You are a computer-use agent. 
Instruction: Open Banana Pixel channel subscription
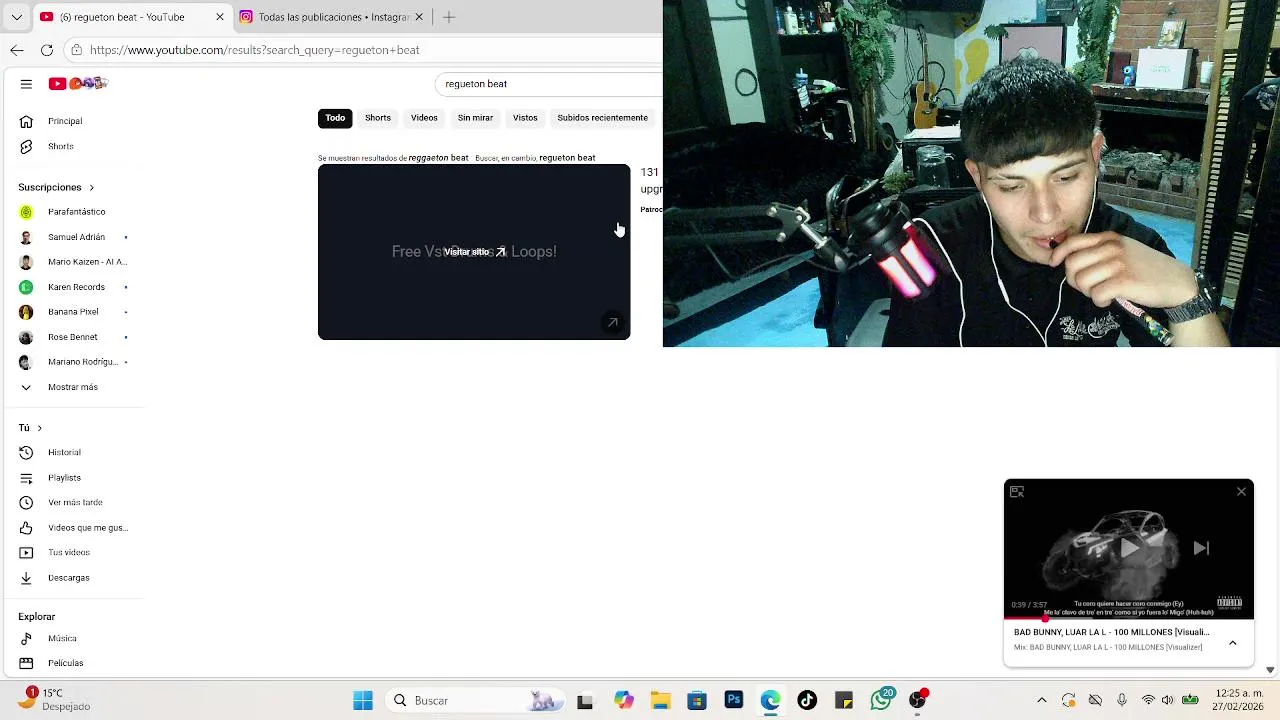pyautogui.click(x=72, y=312)
